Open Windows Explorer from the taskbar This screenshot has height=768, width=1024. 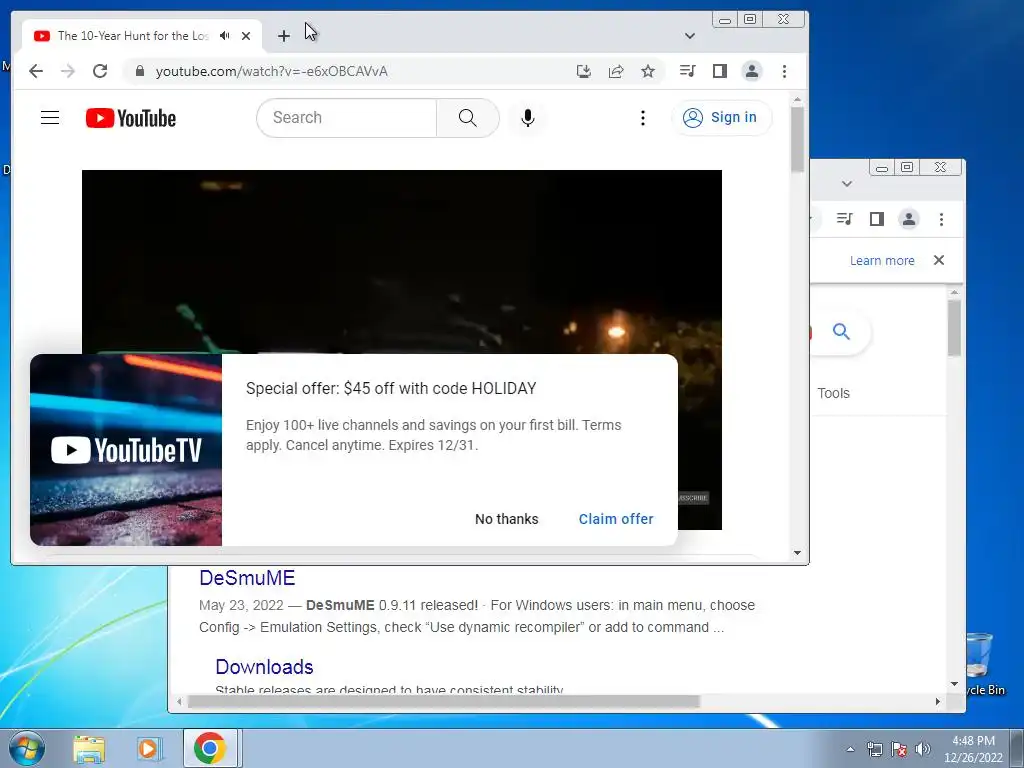(89, 748)
